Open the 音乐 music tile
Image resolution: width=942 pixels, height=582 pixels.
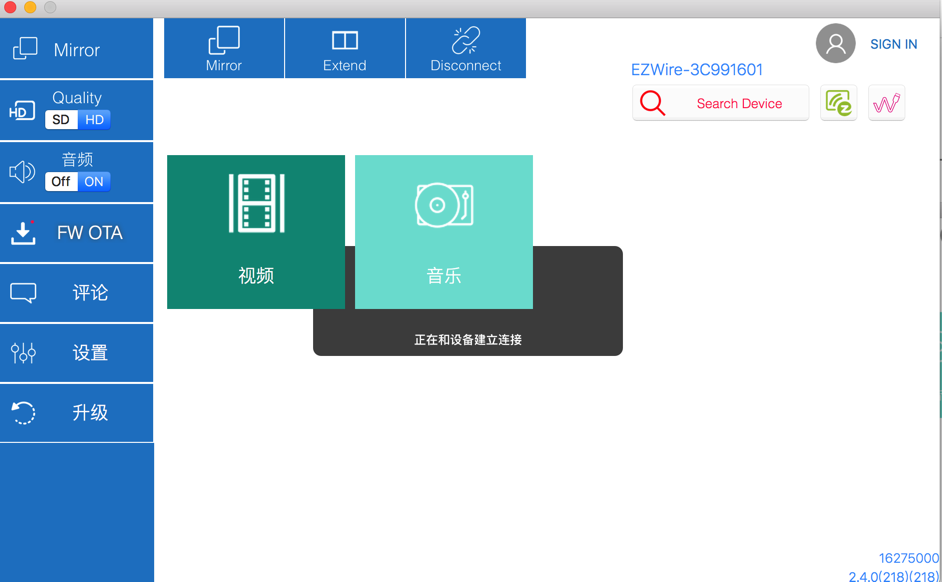[x=444, y=232]
